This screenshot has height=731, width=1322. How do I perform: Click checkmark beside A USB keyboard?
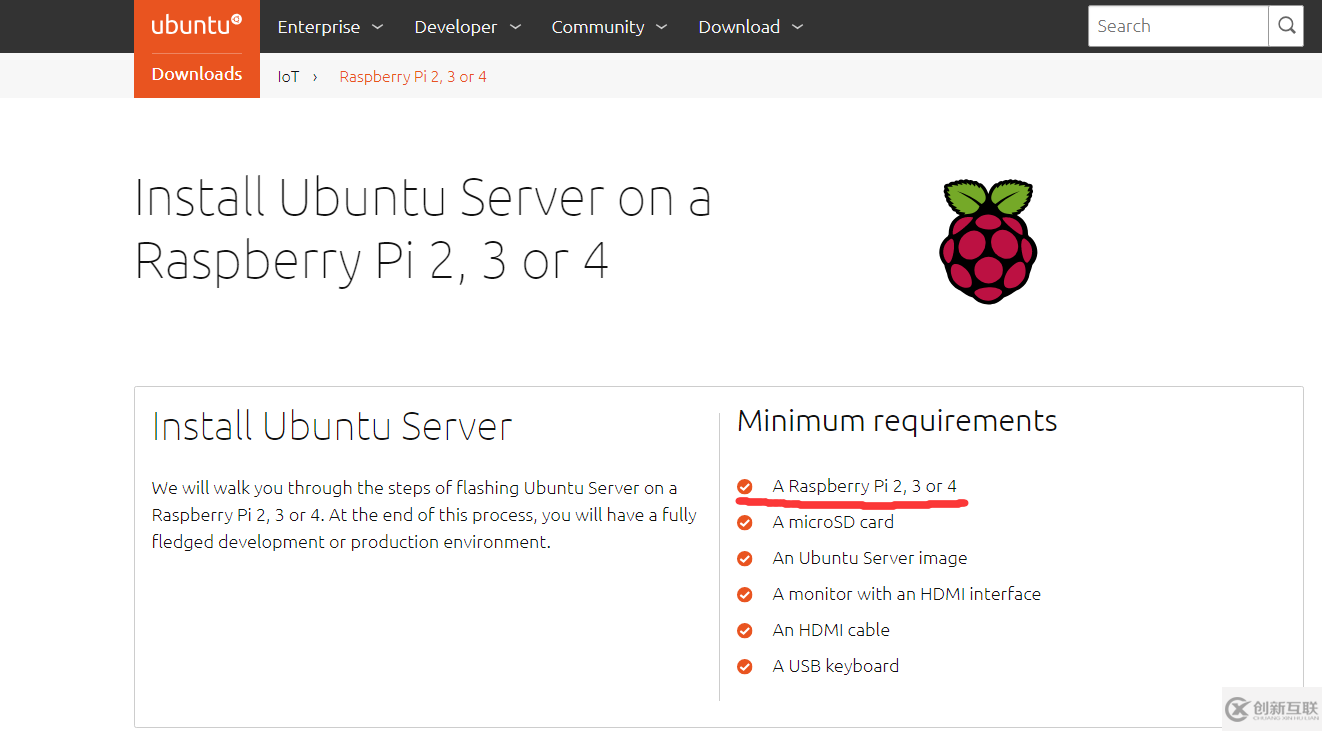745,666
